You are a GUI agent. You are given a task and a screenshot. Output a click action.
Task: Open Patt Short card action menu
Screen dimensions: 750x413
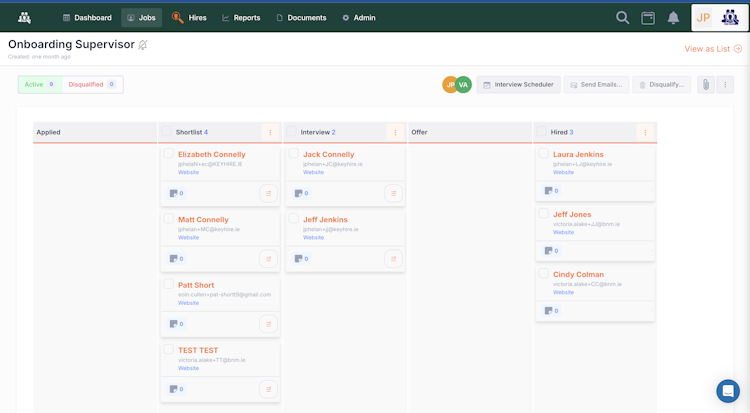point(268,324)
